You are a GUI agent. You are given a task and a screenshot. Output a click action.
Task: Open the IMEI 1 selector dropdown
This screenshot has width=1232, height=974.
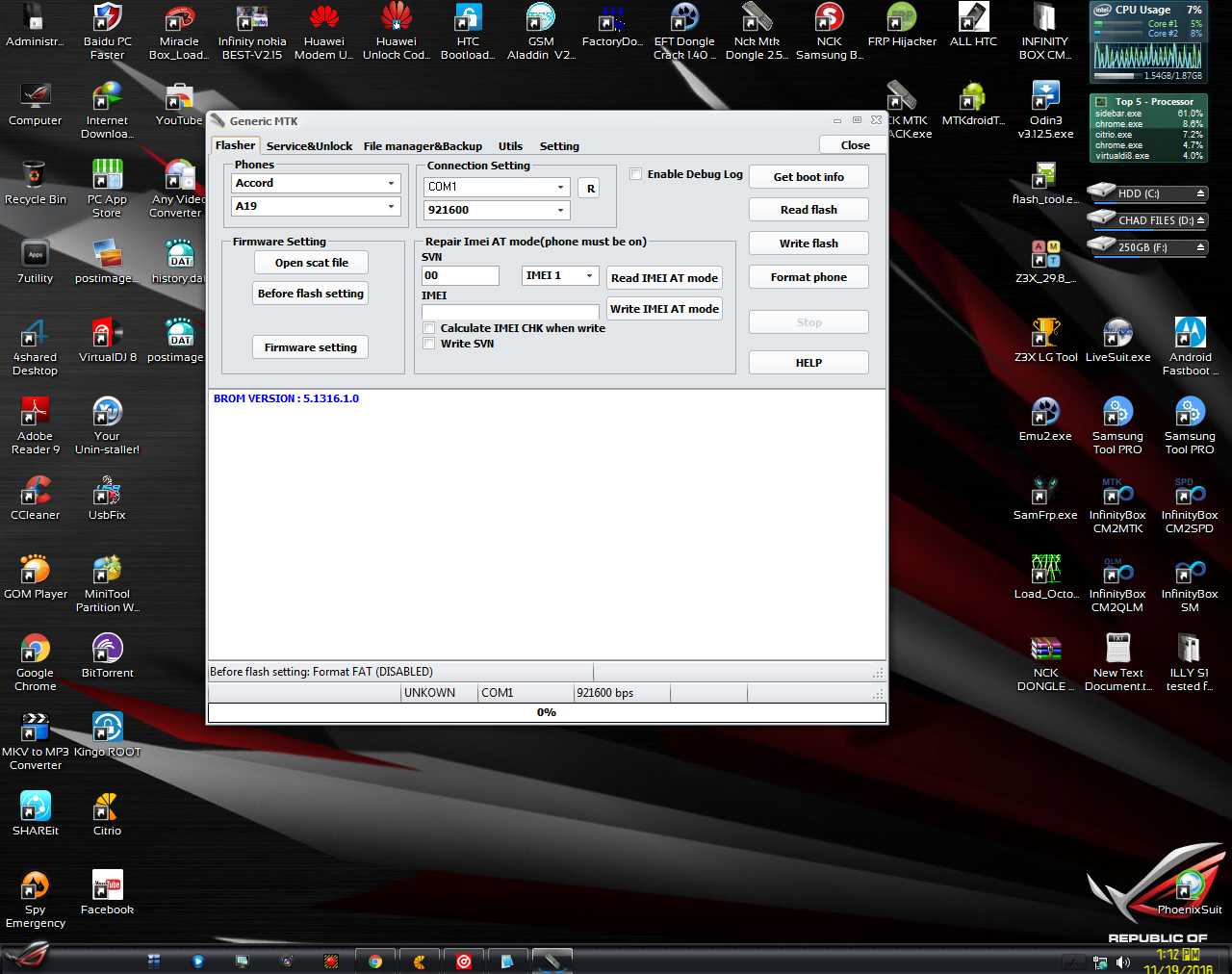click(x=589, y=275)
